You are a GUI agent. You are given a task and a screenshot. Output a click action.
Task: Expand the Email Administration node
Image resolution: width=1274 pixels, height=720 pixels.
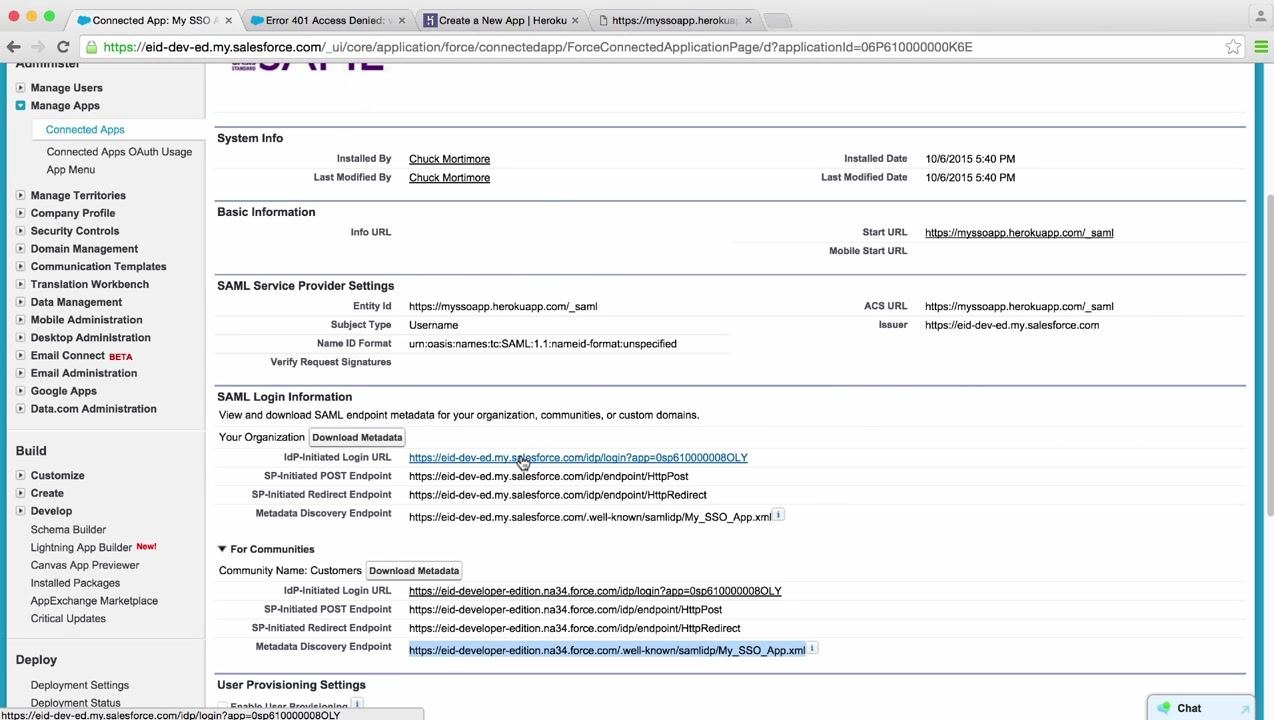point(20,373)
